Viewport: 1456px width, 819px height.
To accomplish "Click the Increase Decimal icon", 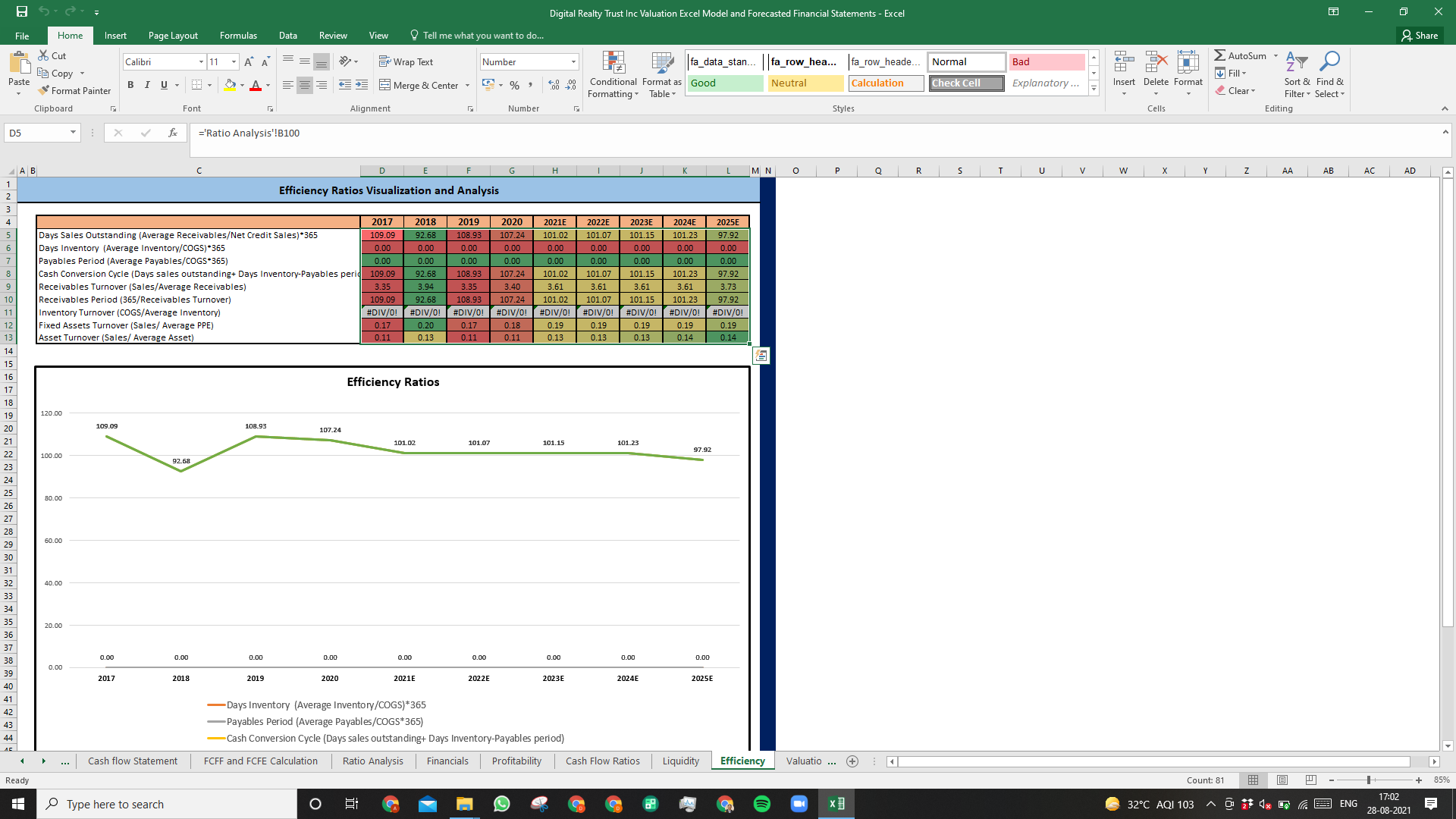I will pos(554,85).
